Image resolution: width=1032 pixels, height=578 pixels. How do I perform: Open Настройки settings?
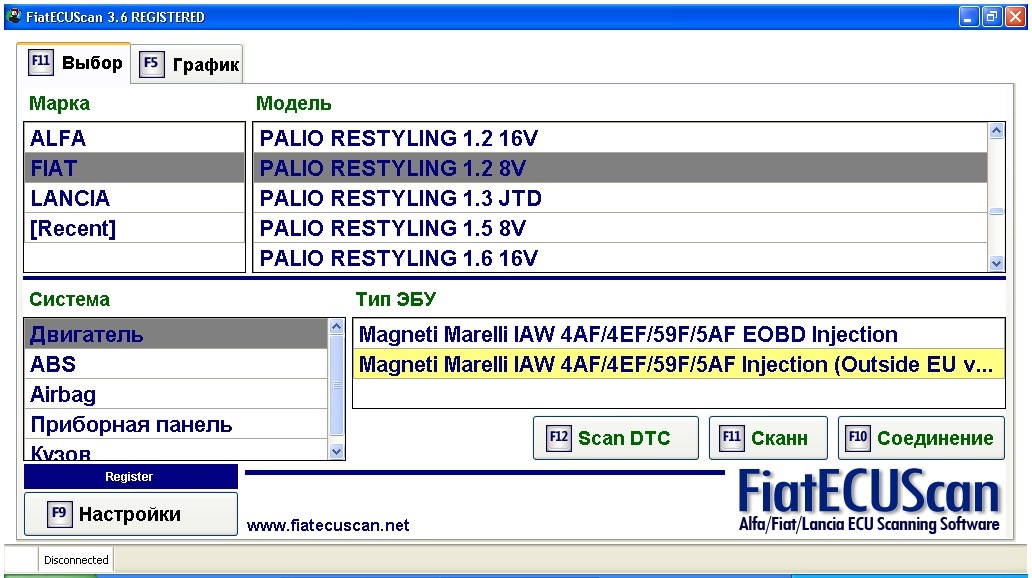[130, 514]
